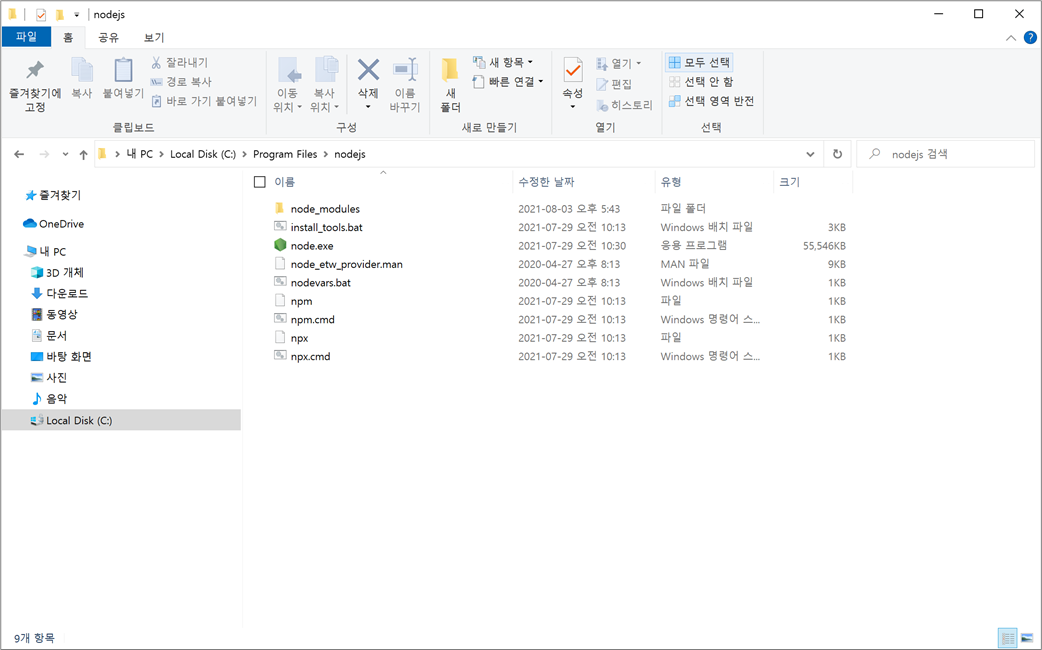
Task: Switch to Details view icon in status bar
Action: [1007, 639]
